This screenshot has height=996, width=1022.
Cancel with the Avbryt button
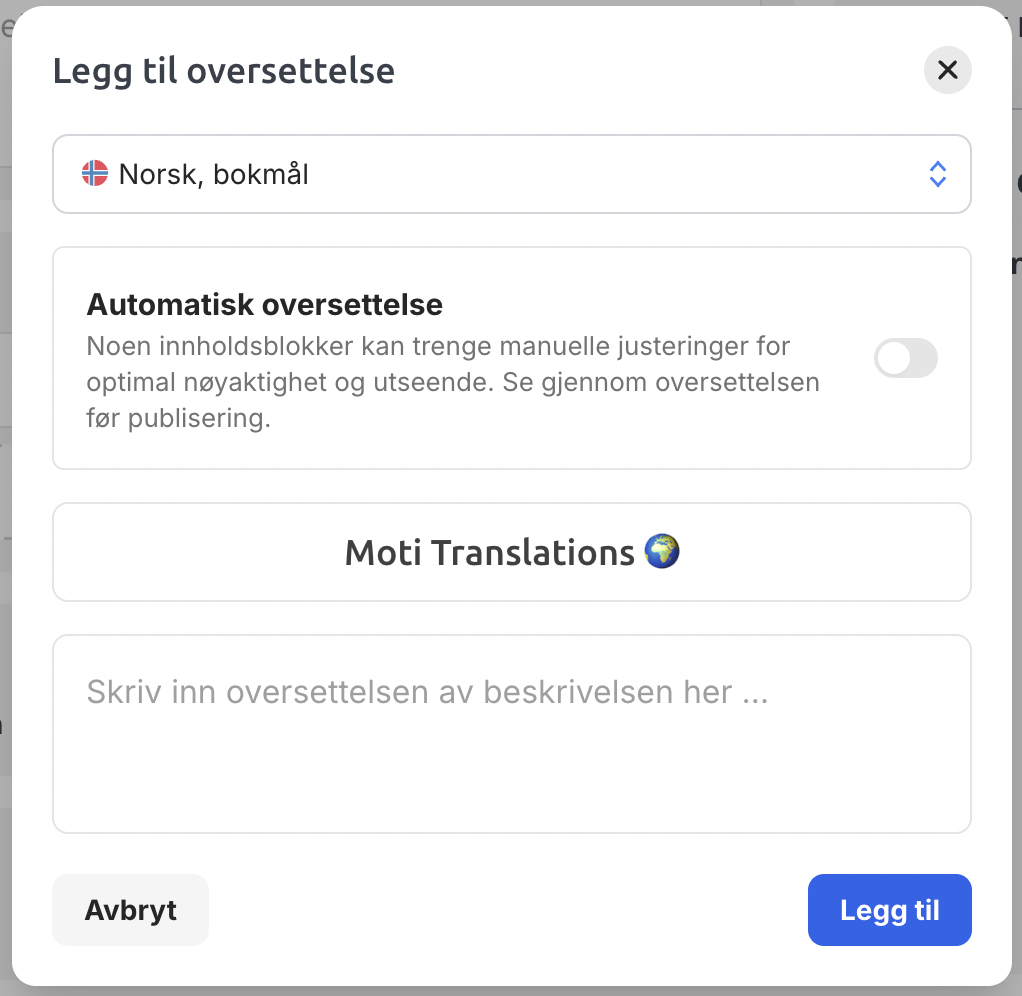click(130, 910)
